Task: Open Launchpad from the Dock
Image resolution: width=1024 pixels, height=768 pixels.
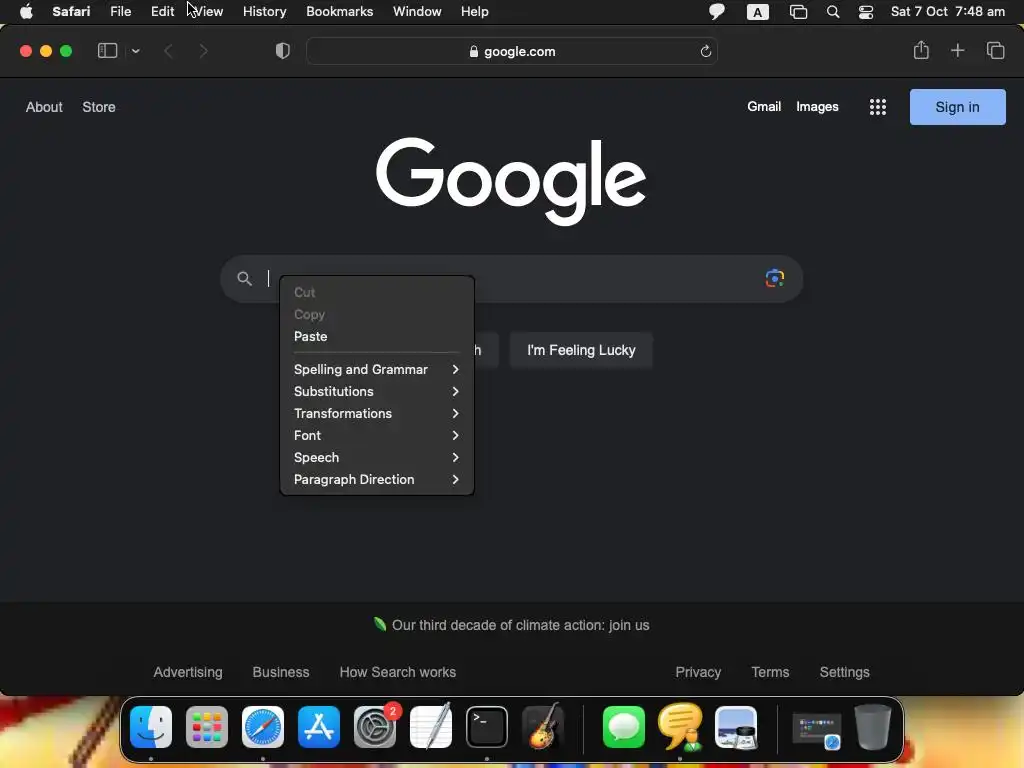Action: click(207, 727)
